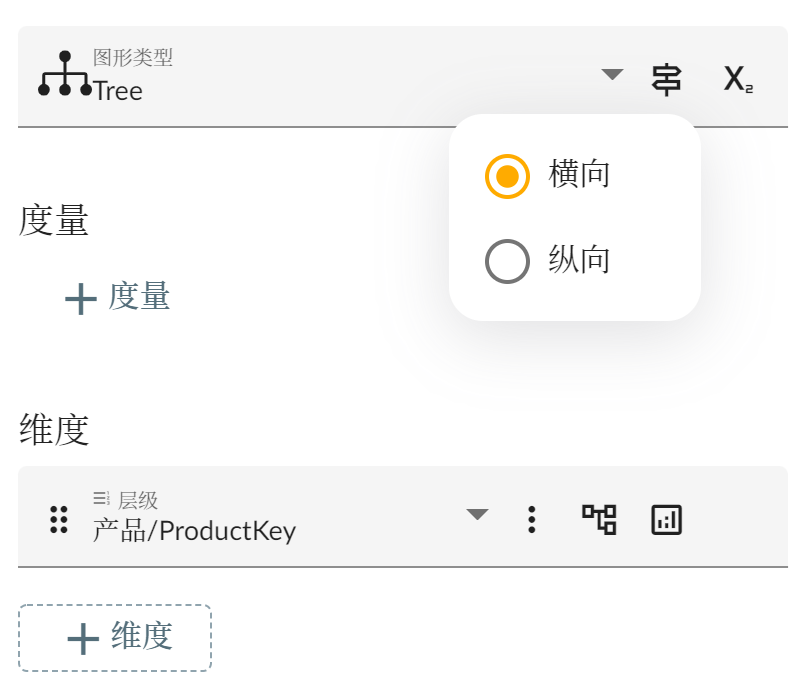806x689 pixels.
Task: Choose the 纵向 option label
Action: pos(579,261)
